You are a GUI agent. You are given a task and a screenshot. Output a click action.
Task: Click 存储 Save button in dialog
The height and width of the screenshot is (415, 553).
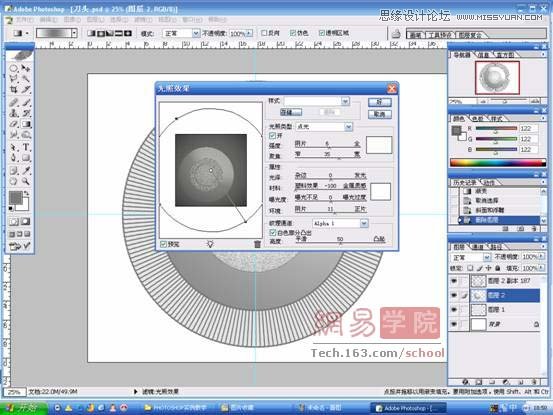pyautogui.click(x=291, y=112)
